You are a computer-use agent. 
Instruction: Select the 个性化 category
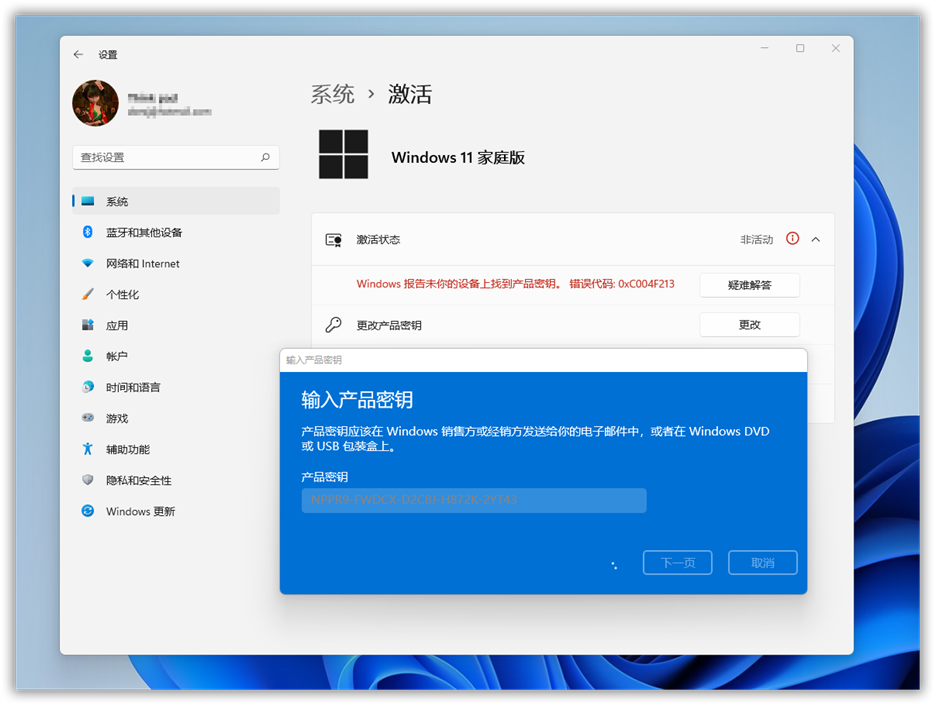[176, 294]
